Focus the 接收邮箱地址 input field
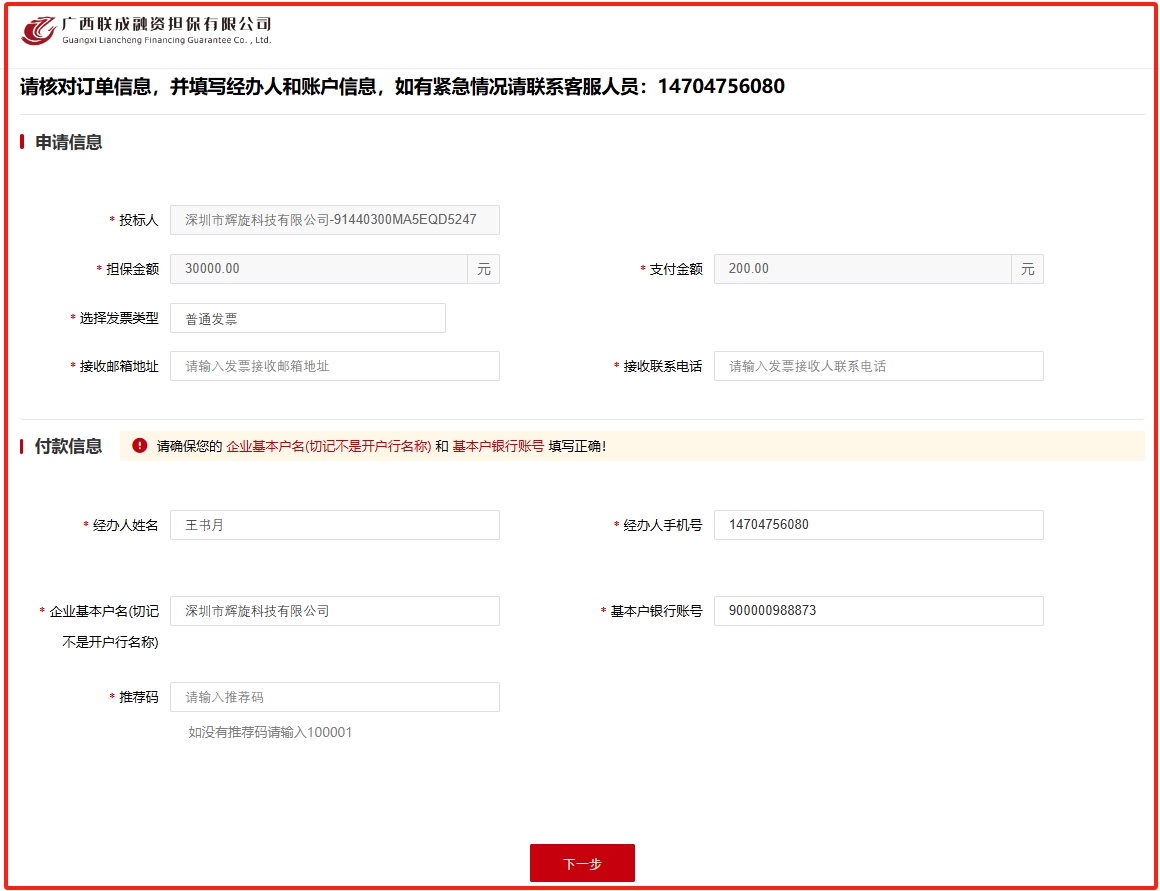 pos(334,366)
